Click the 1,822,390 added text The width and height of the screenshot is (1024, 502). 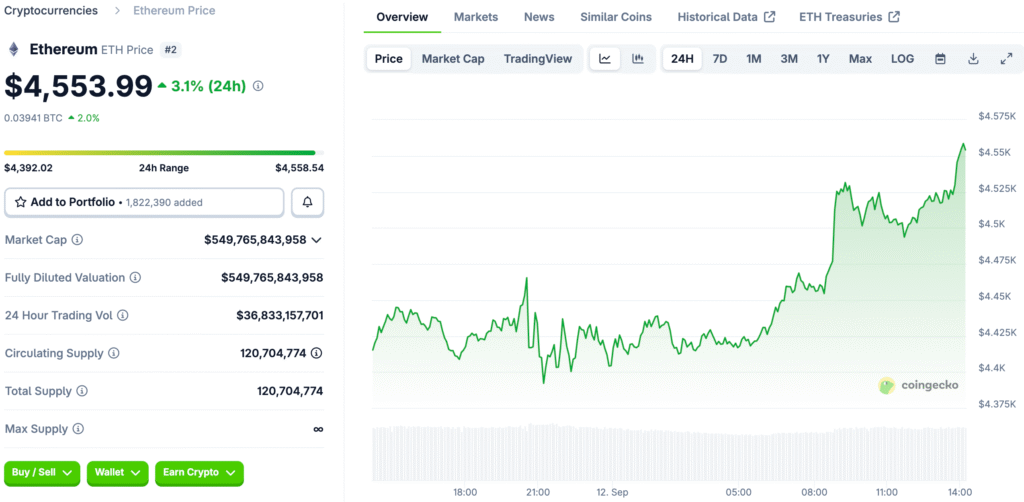coord(163,203)
